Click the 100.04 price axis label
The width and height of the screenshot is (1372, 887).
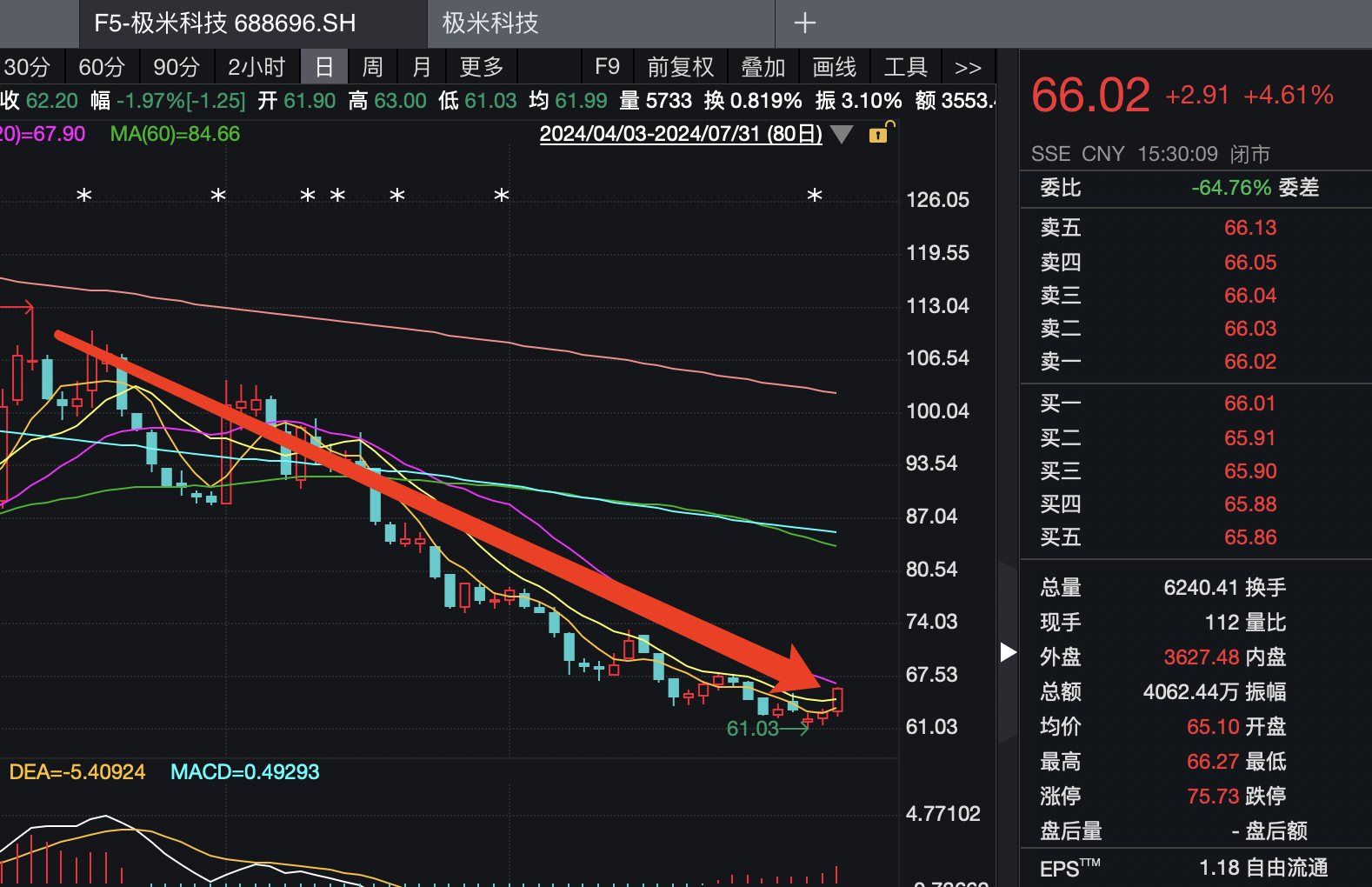click(937, 411)
